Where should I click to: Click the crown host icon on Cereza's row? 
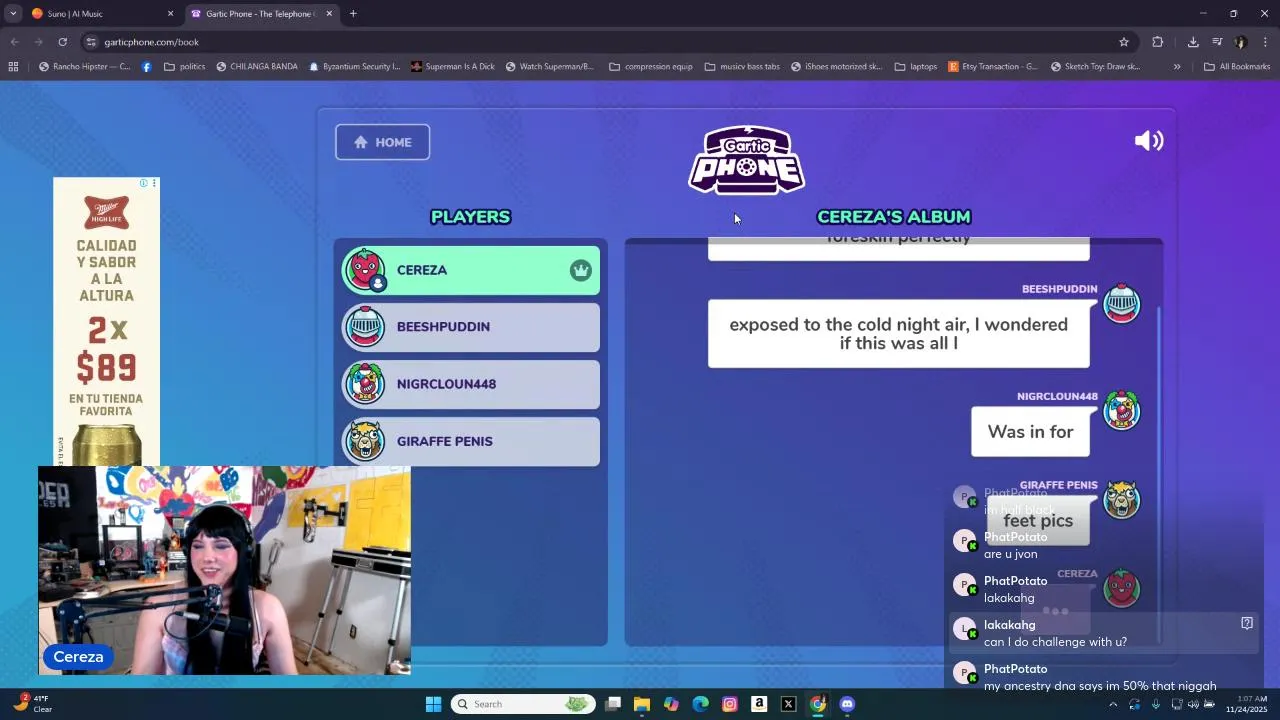581,270
